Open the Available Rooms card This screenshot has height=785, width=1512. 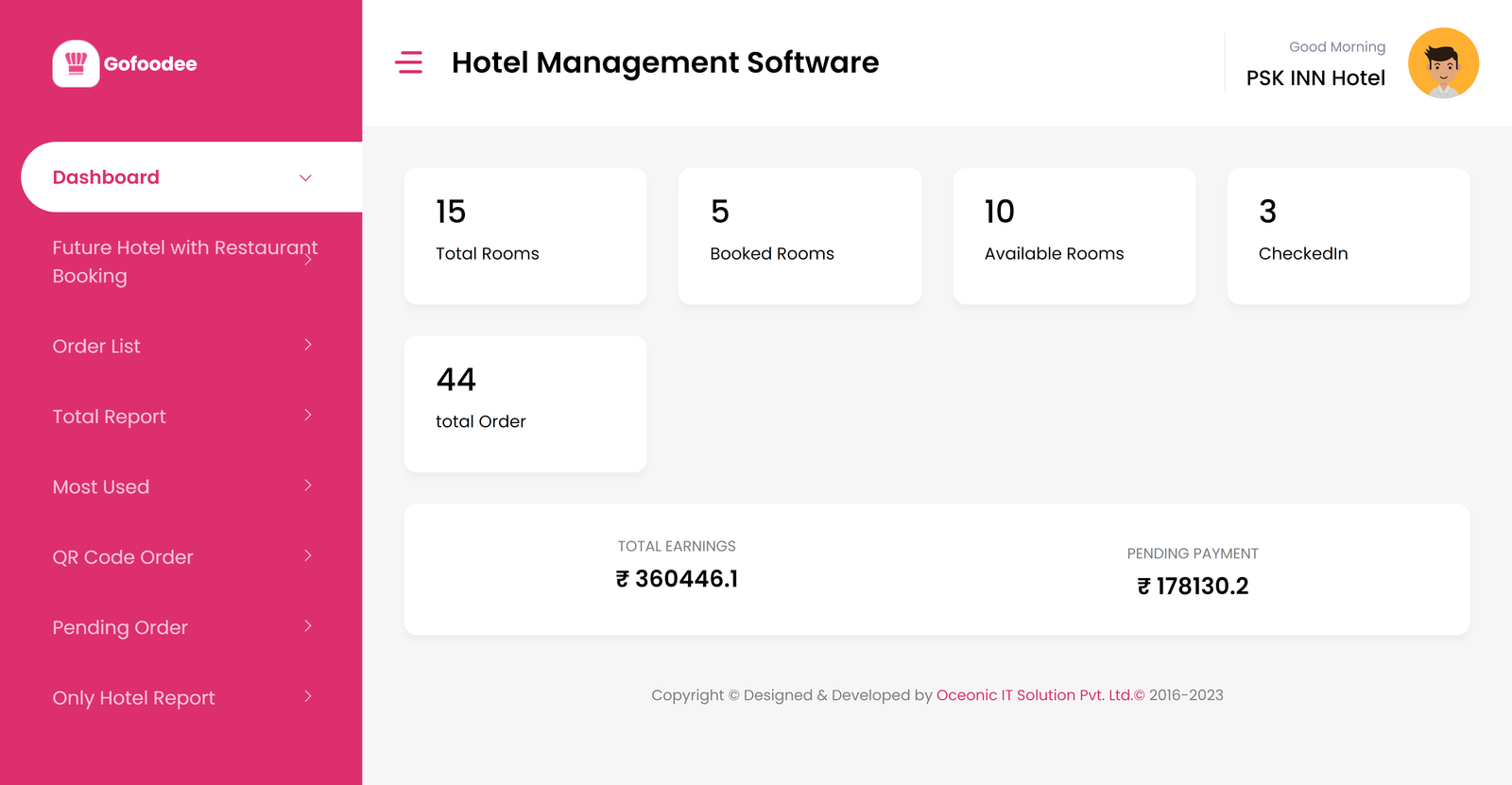tap(1074, 236)
